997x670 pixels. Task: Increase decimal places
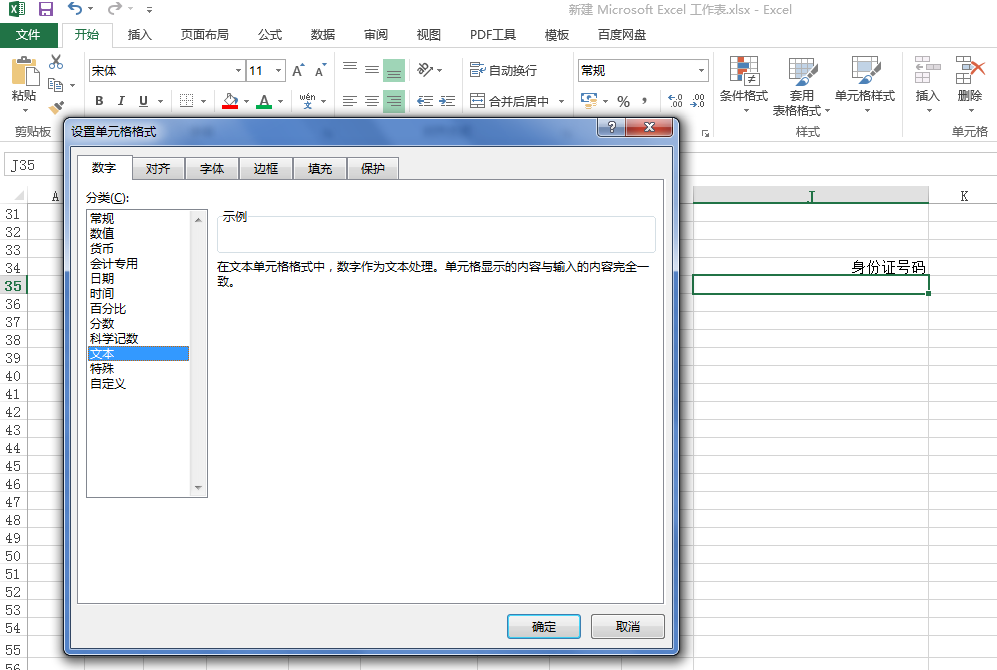point(675,101)
